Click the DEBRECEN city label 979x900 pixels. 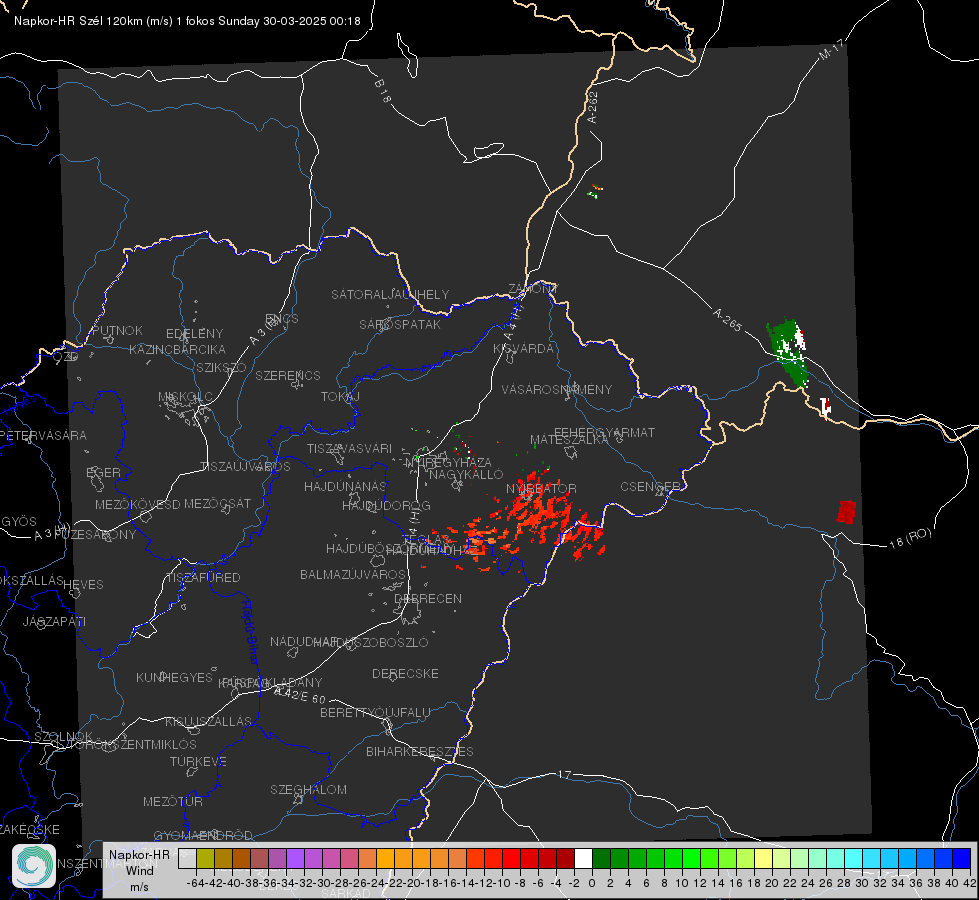click(x=428, y=598)
